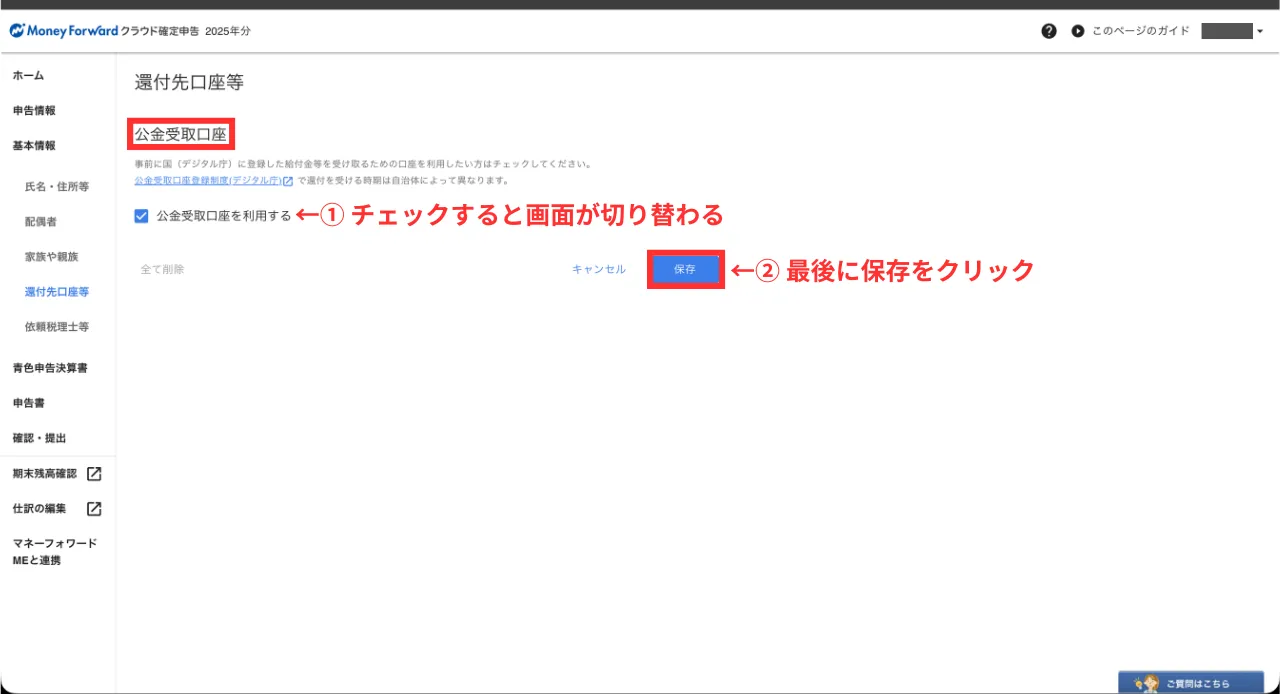The height and width of the screenshot is (694, 1280).
Task: Click the blue 保存 button
Action: pyautogui.click(x=685, y=270)
